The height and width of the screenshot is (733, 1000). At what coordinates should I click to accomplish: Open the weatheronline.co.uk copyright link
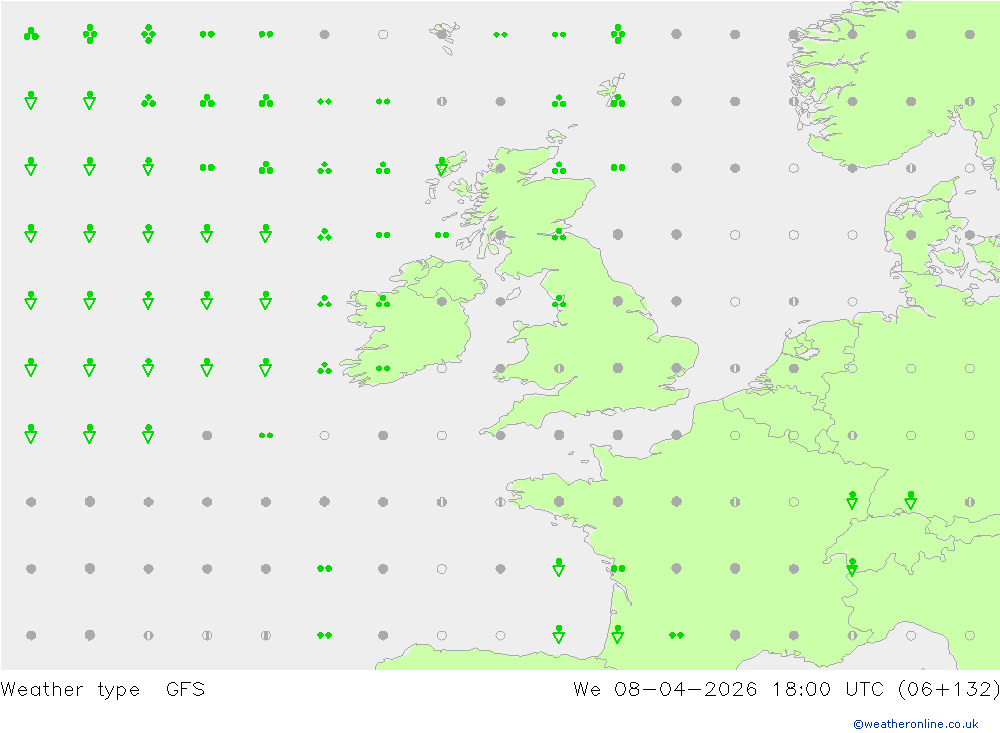point(915,724)
